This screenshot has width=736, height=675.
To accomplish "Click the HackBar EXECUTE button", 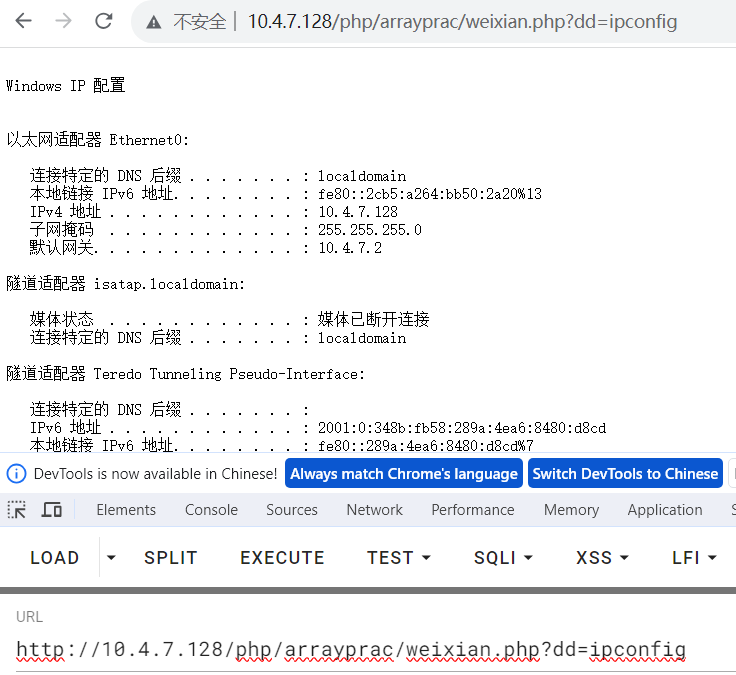I will point(282,558).
